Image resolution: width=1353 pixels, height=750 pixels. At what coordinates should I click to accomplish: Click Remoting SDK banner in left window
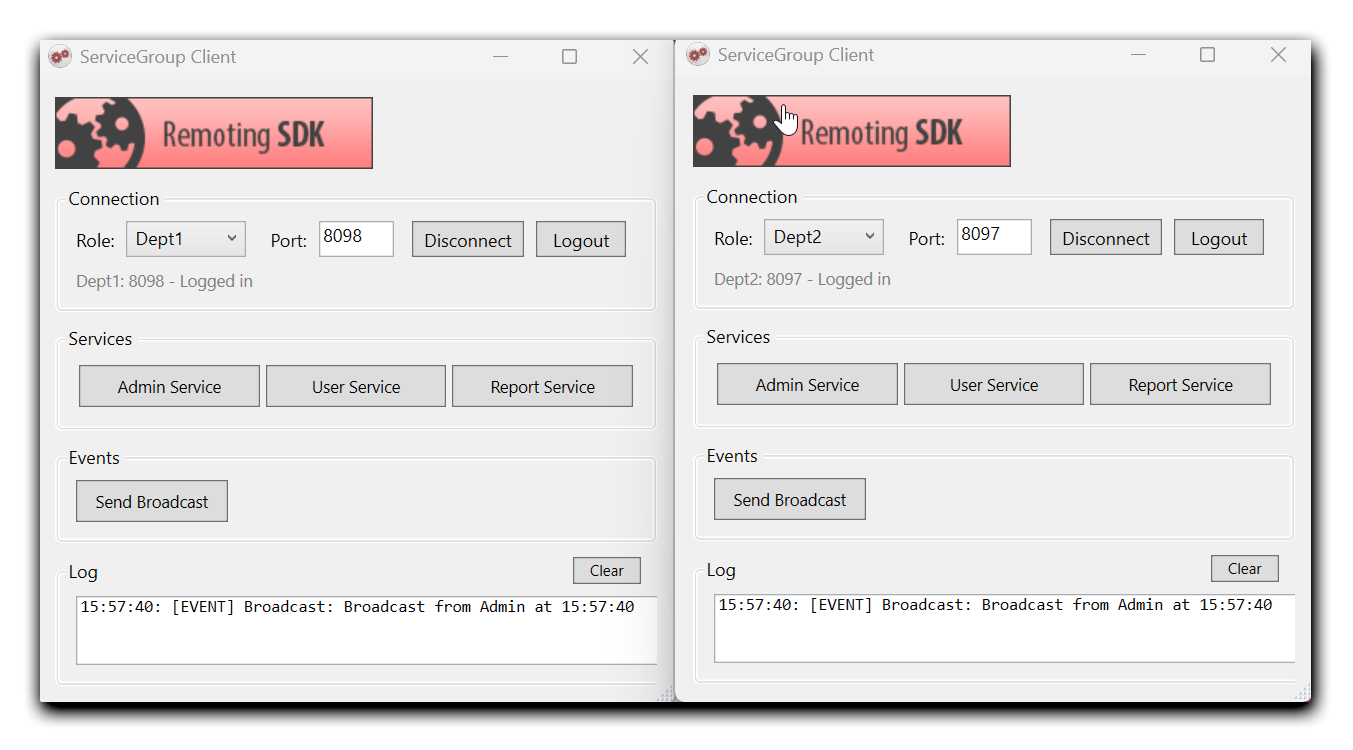214,133
